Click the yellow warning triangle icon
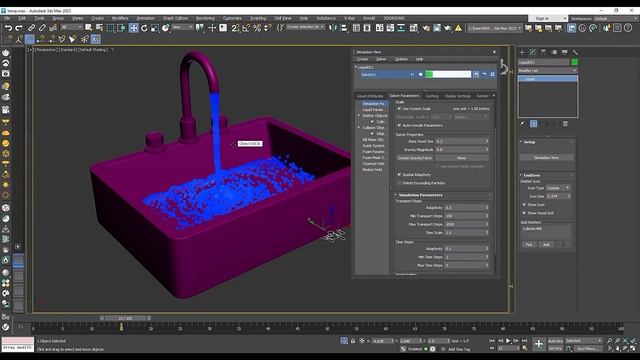The image size is (640, 360). pos(458,28)
